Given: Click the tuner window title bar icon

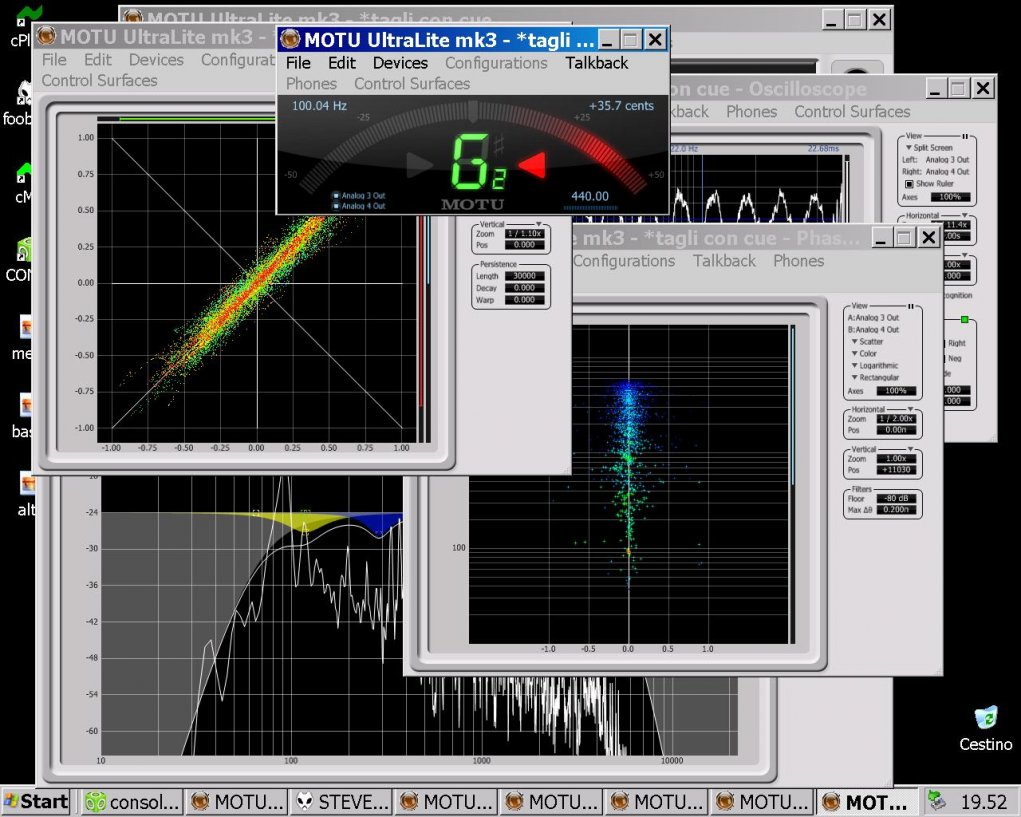Looking at the screenshot, I should click(290, 40).
